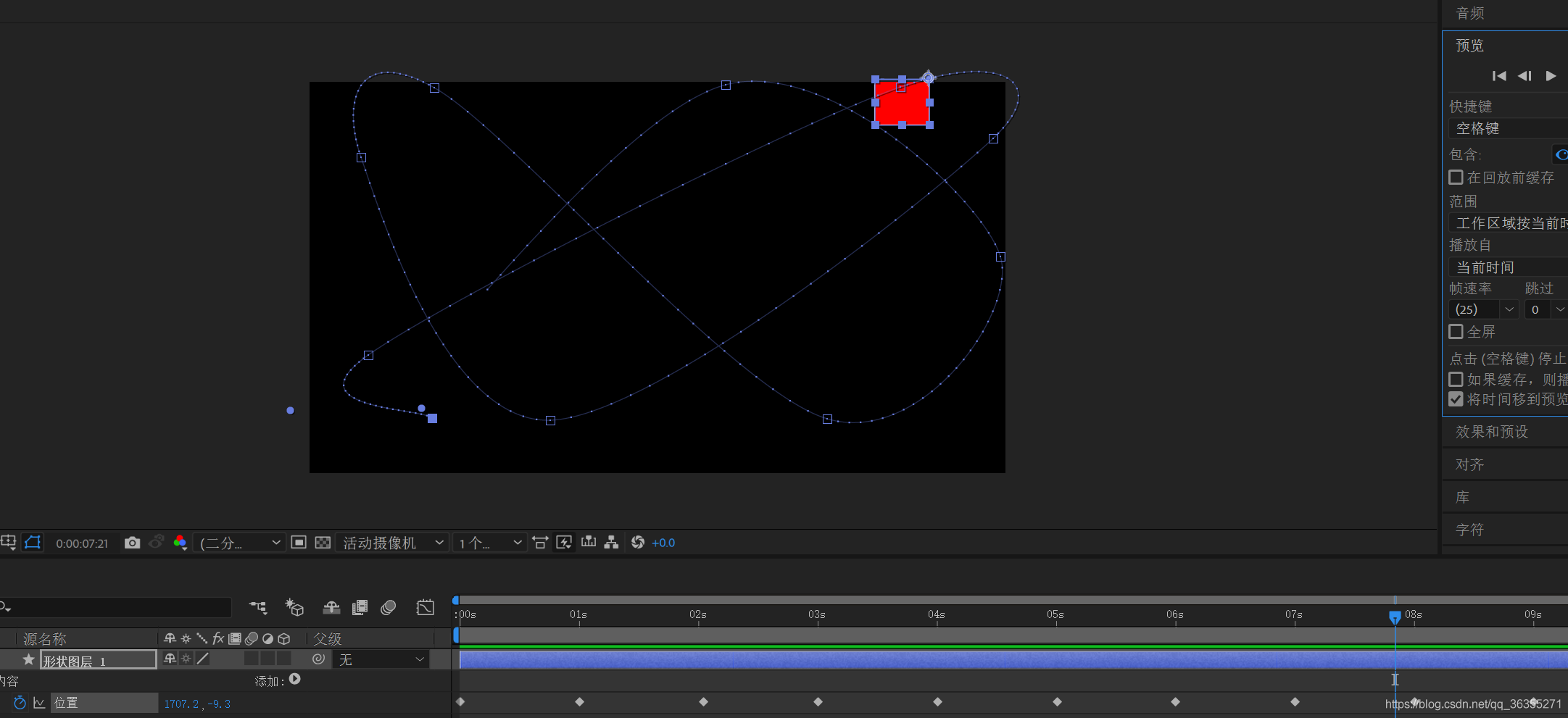Open the view layout dropdown (1个...)

(x=490, y=543)
